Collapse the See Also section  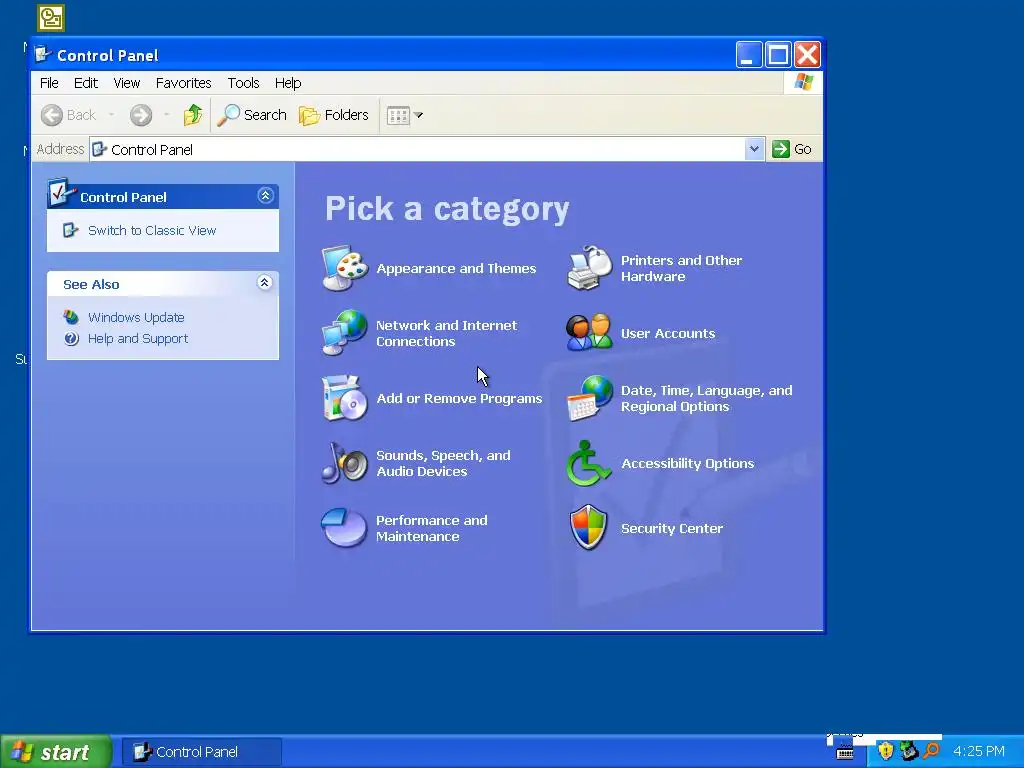point(264,282)
